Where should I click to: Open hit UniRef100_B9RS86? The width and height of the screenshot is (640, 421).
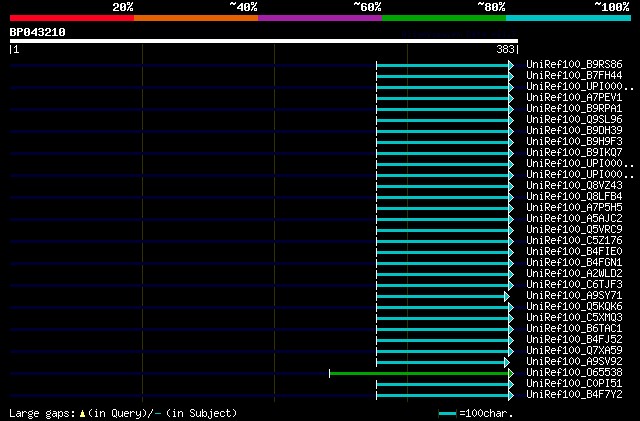click(x=574, y=65)
